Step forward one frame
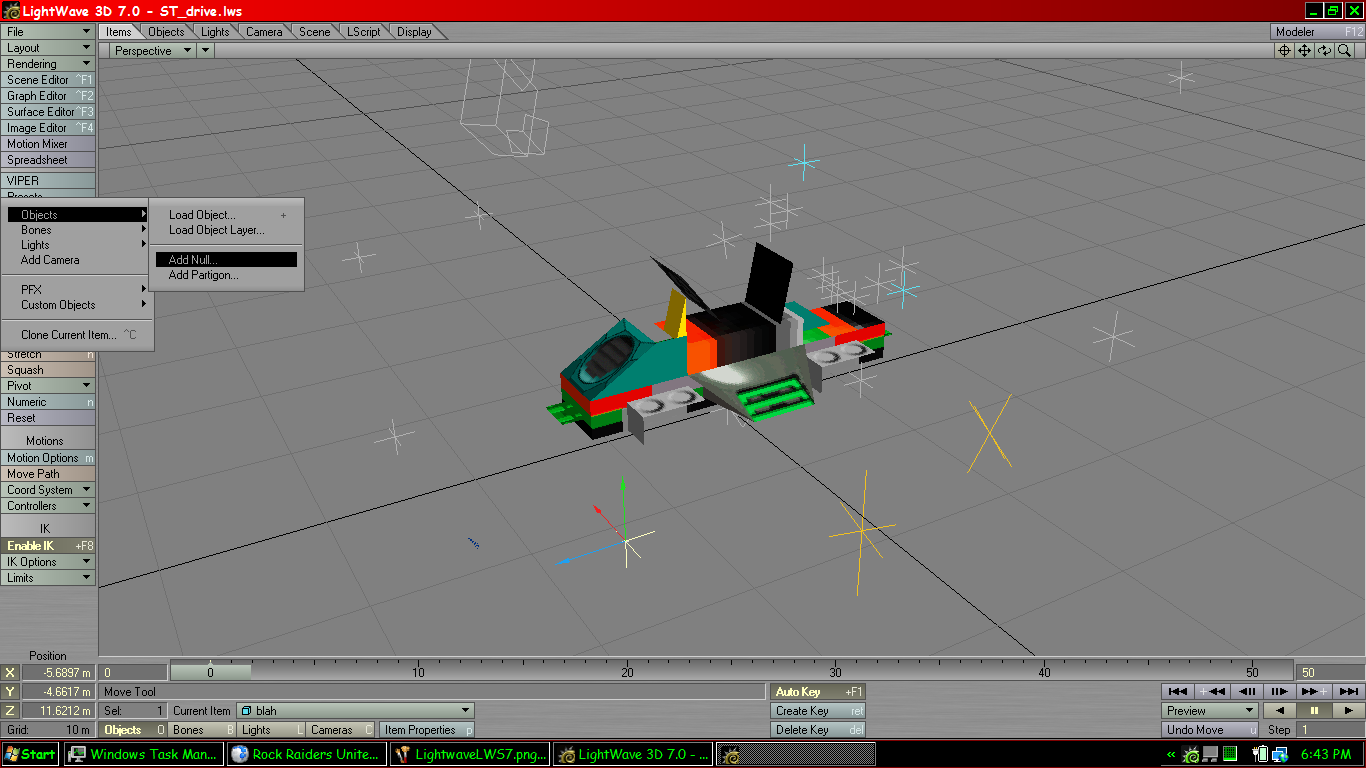Image resolution: width=1366 pixels, height=768 pixels. 1279,691
